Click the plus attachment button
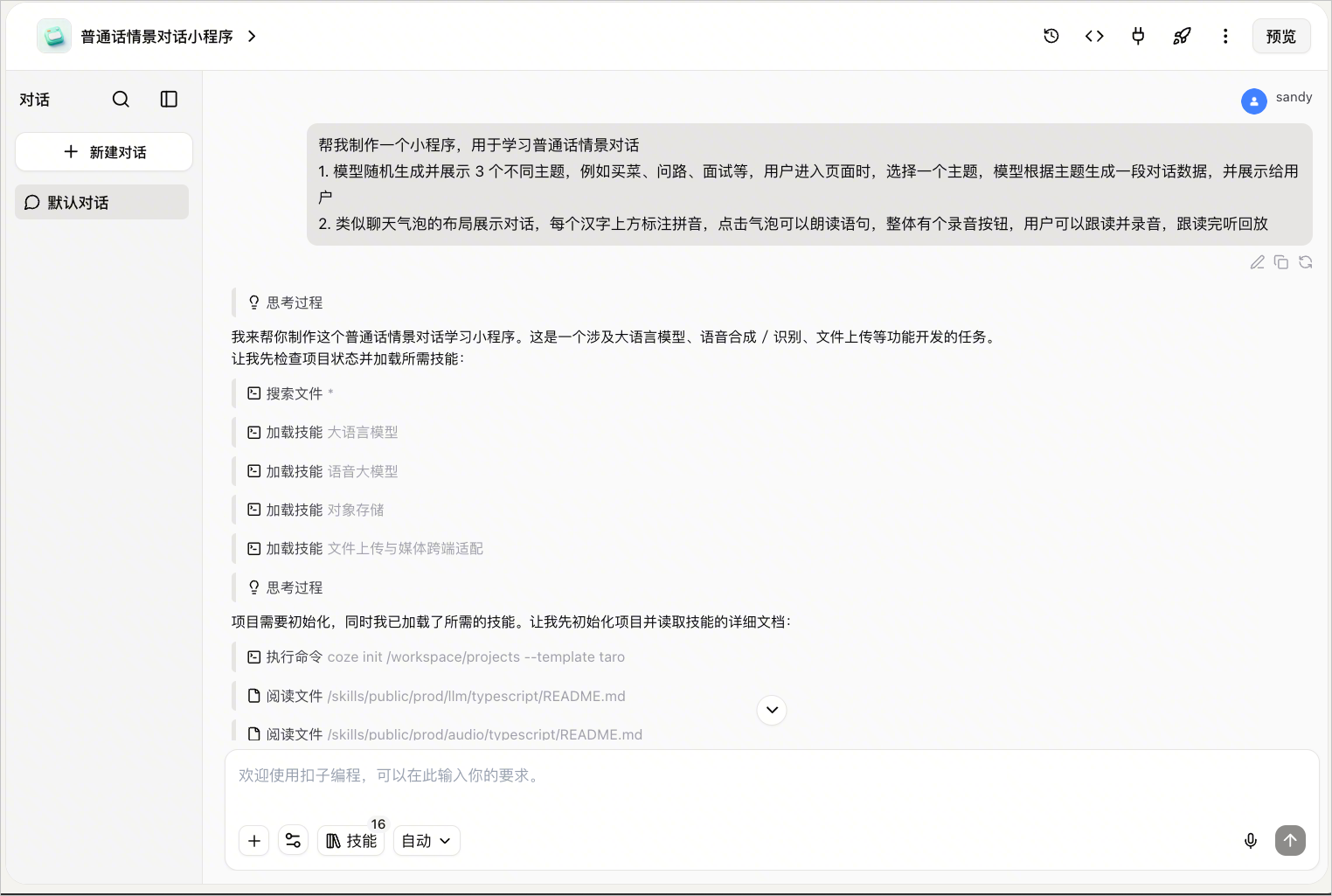This screenshot has height=896, width=1332. [x=254, y=841]
